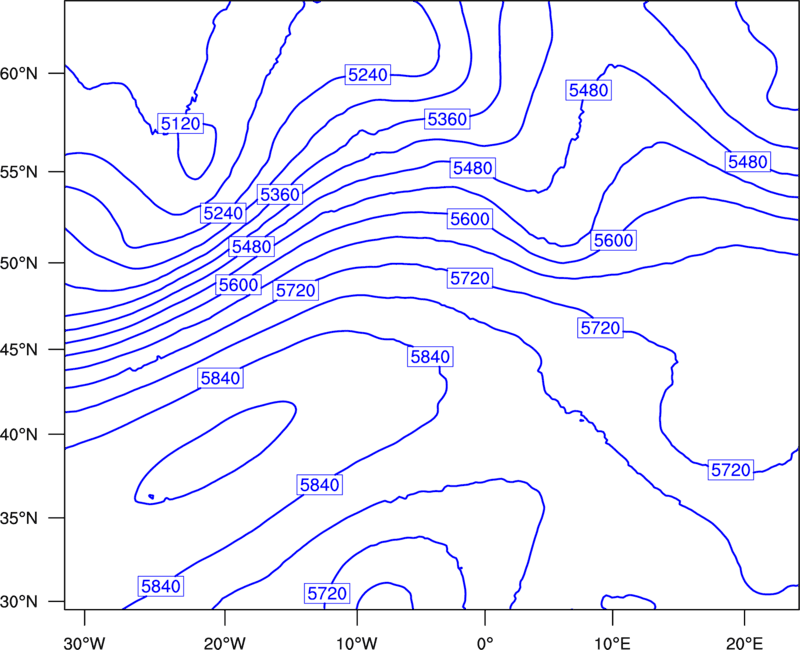This screenshot has width=800, height=650.
Task: Click the 5120 contour label
Action: pos(181,123)
